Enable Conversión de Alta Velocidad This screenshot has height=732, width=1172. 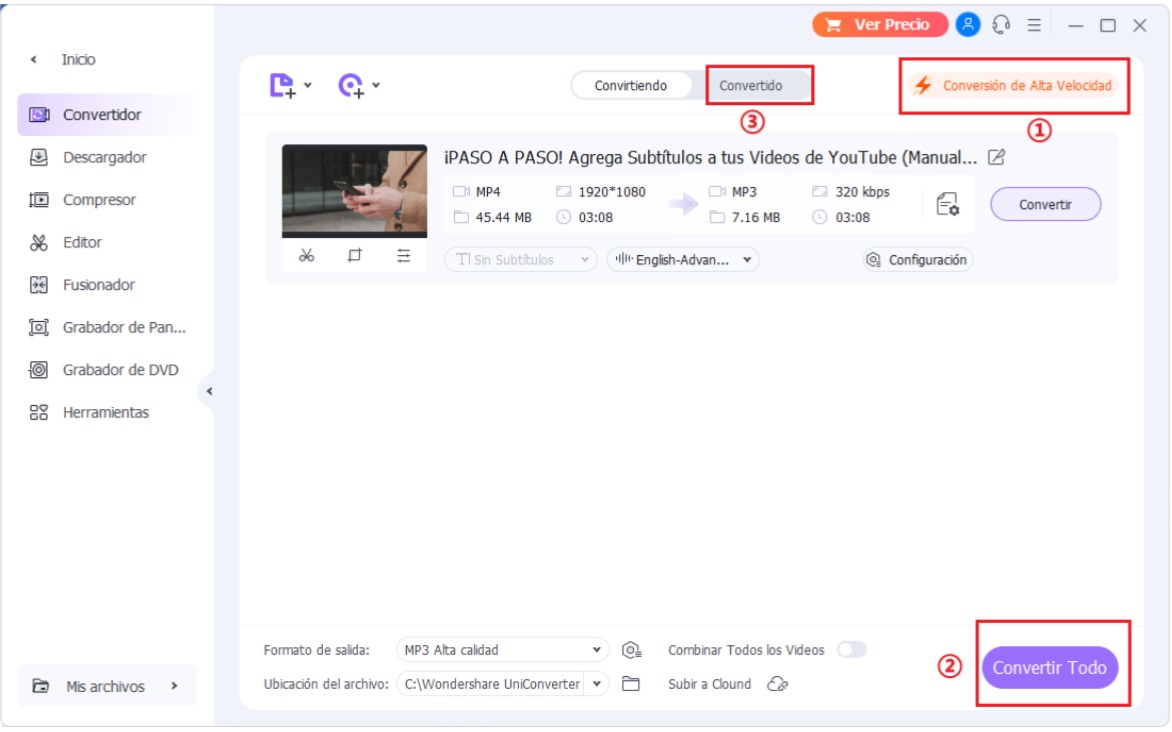coord(1015,86)
